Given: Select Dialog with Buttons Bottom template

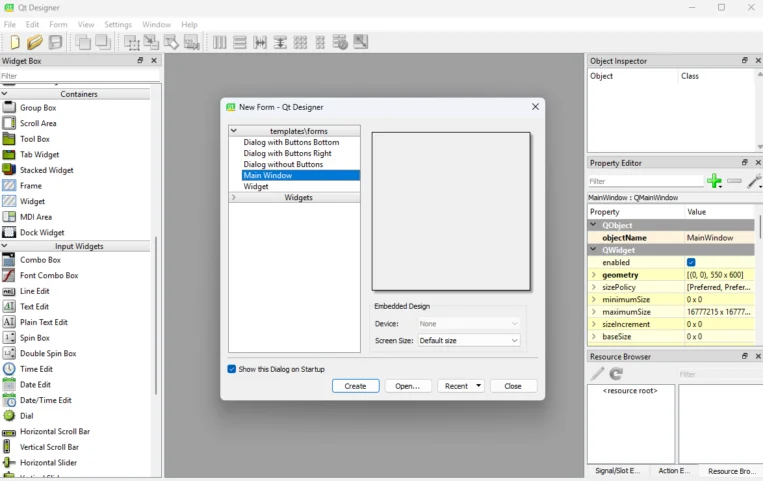Looking at the screenshot, I should 291,142.
